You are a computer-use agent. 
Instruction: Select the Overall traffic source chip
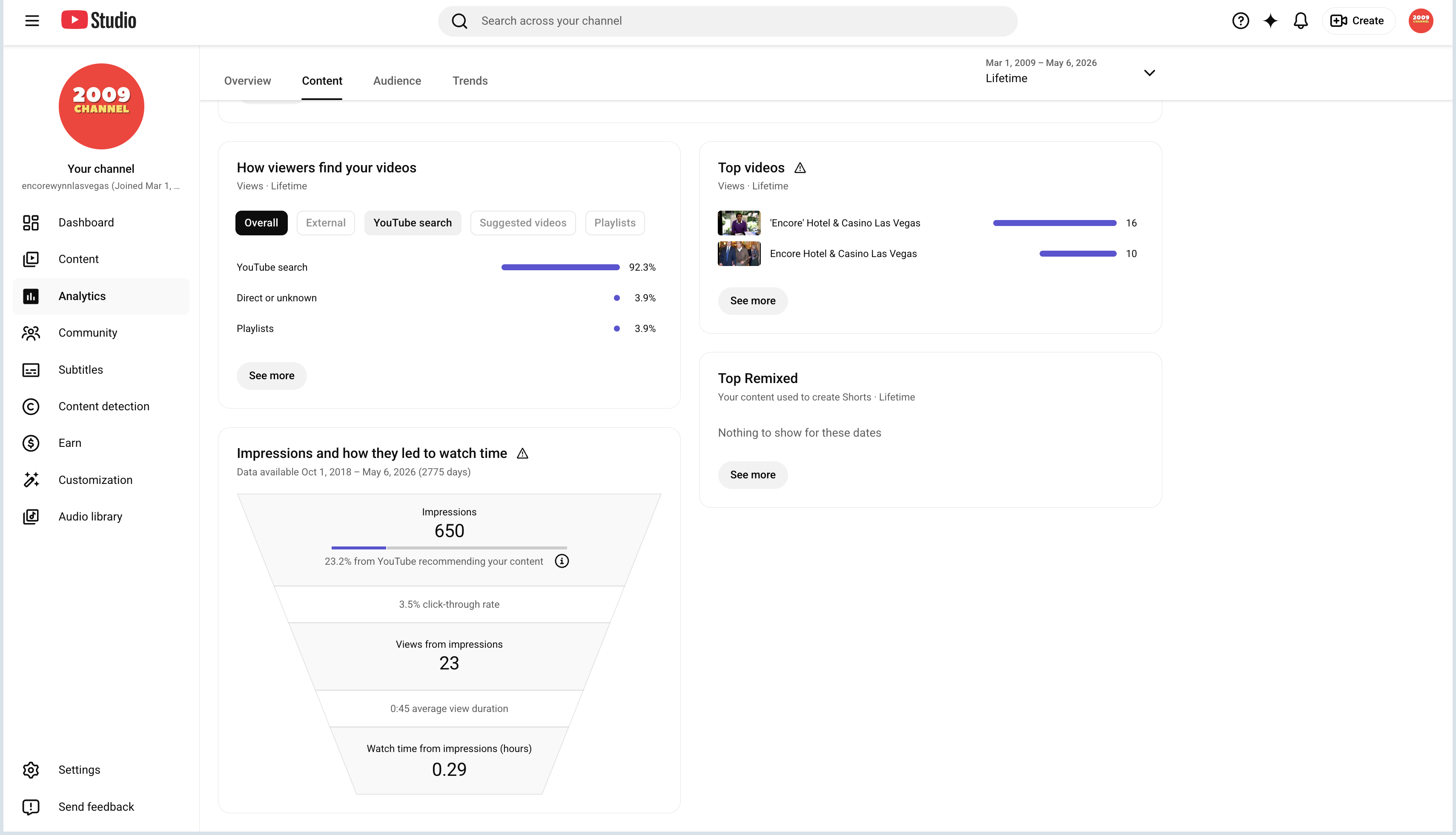[261, 223]
